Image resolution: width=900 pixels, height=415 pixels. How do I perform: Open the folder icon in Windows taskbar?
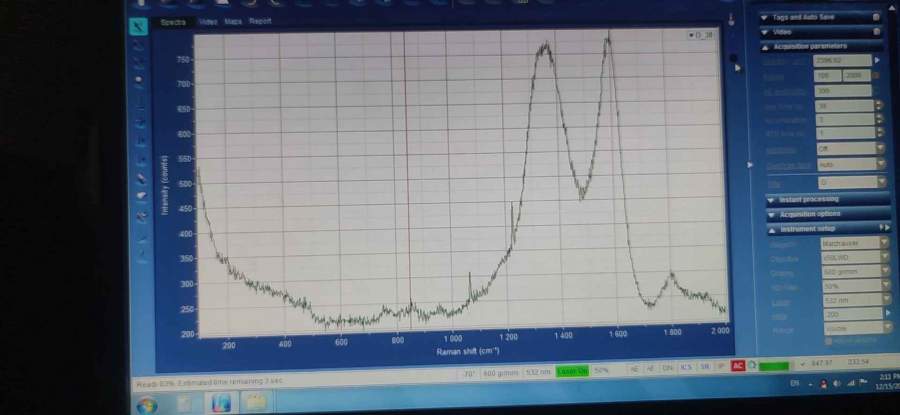click(x=257, y=403)
